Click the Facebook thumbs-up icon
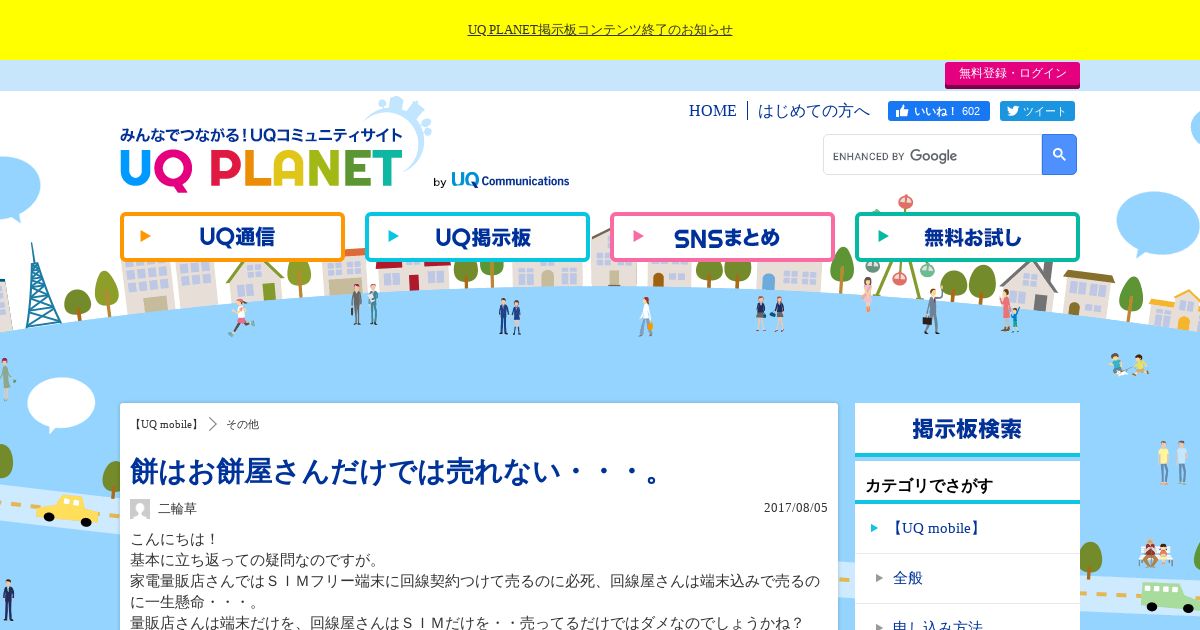Screen dimensions: 1200x630 point(902,111)
